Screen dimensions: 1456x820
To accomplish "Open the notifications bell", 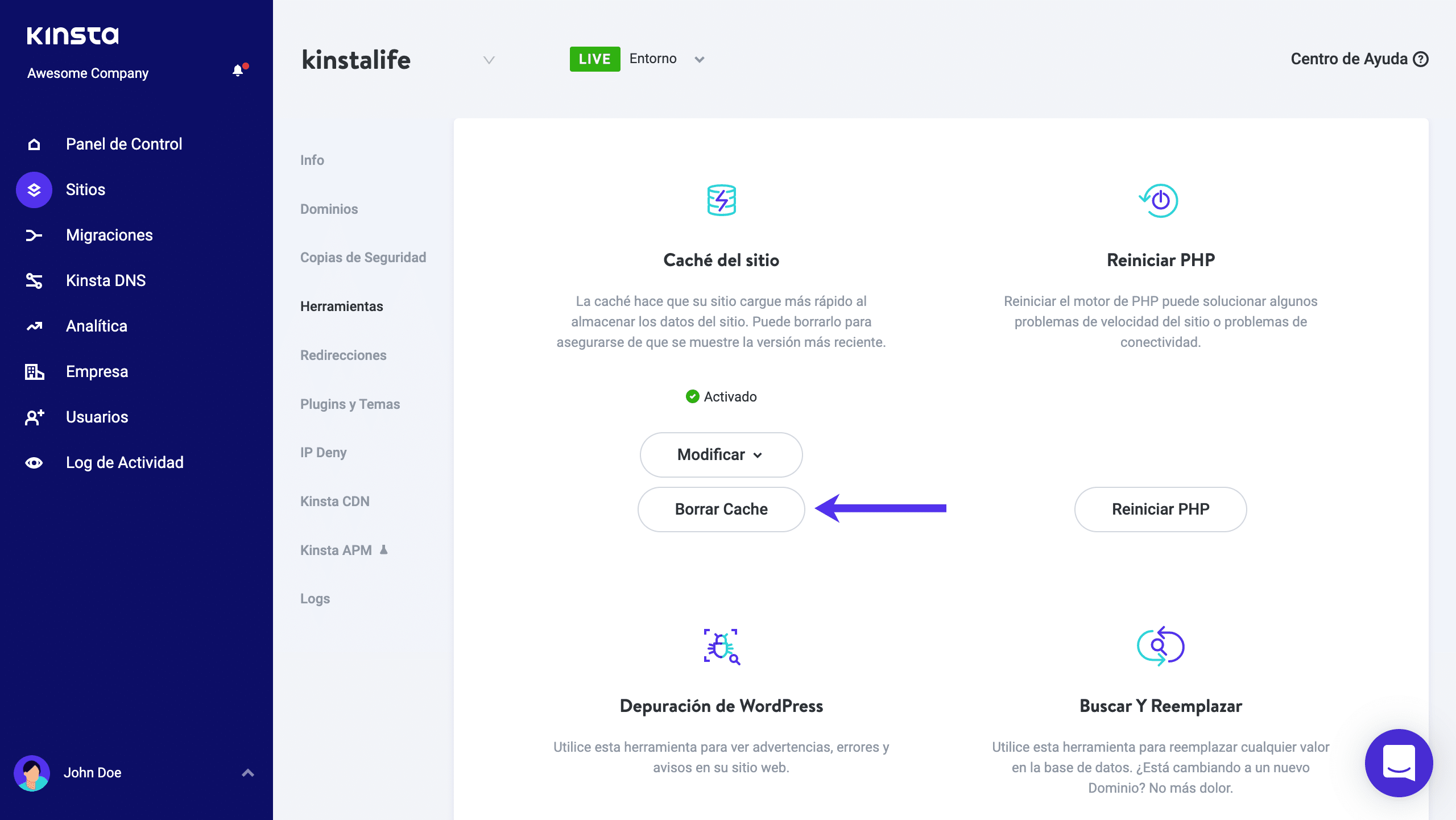I will [x=238, y=71].
